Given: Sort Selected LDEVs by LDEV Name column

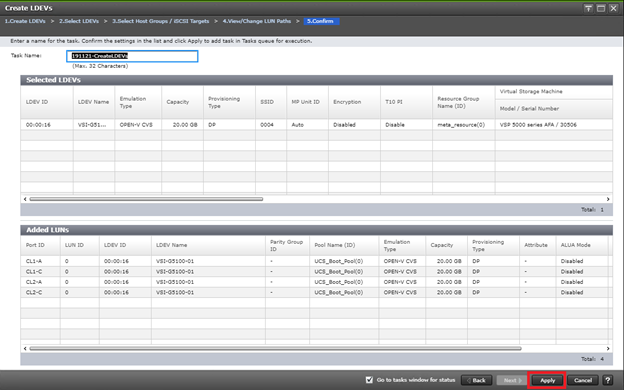Looking at the screenshot, I should pyautogui.click(x=94, y=102).
